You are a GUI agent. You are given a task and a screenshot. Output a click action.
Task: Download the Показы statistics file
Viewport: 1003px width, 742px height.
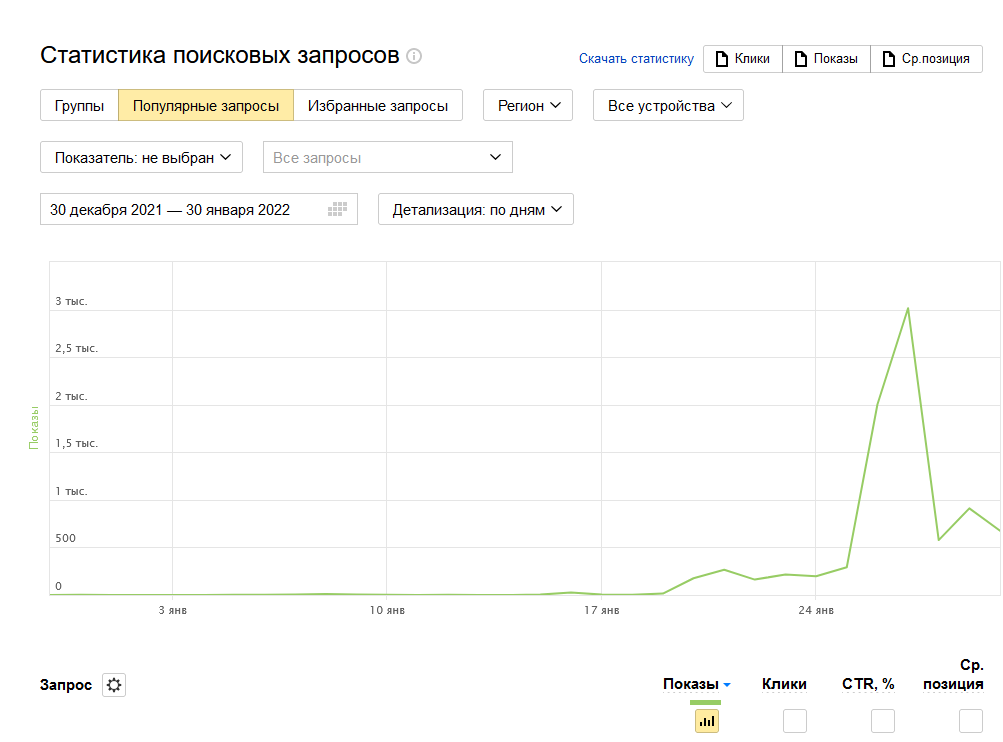[826, 59]
